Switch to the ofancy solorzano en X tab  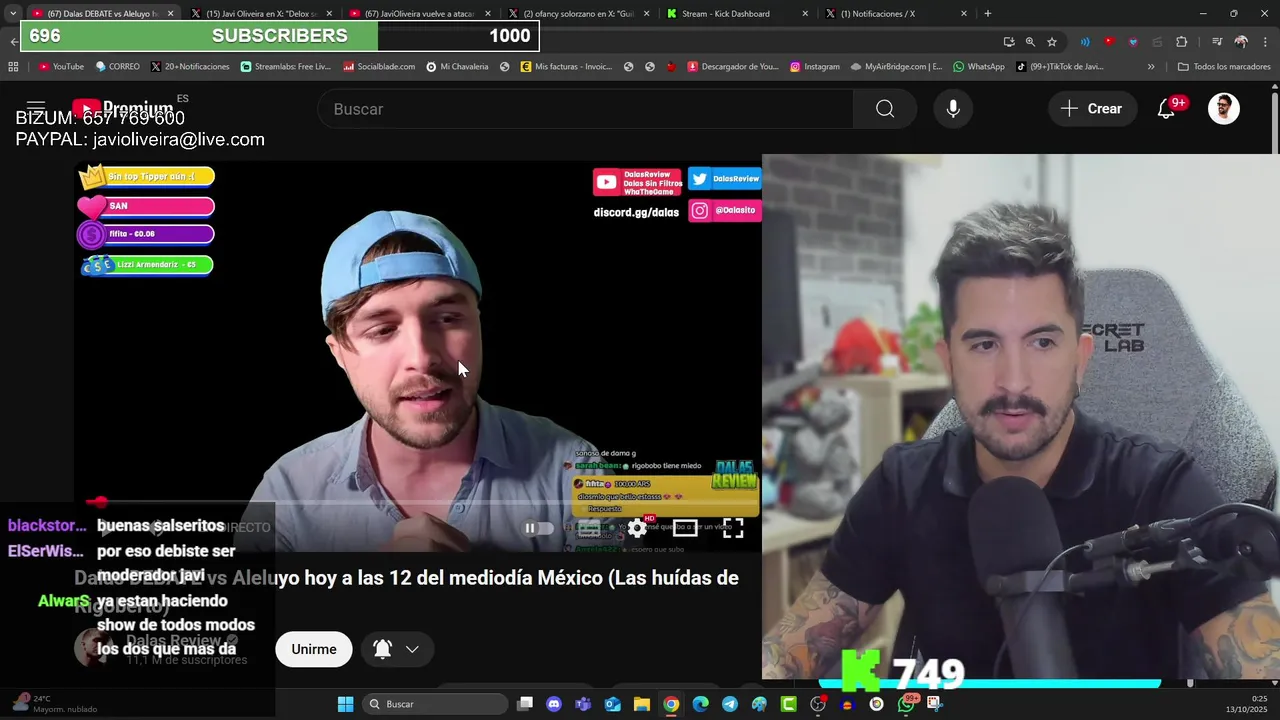578,14
